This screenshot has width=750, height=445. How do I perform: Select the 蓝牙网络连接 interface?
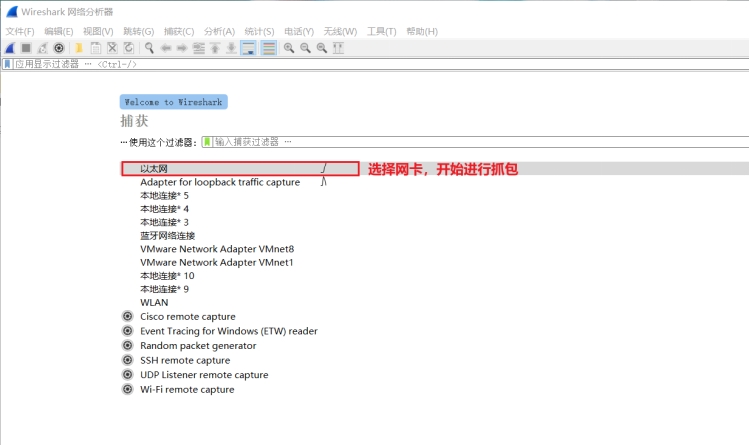coord(167,236)
